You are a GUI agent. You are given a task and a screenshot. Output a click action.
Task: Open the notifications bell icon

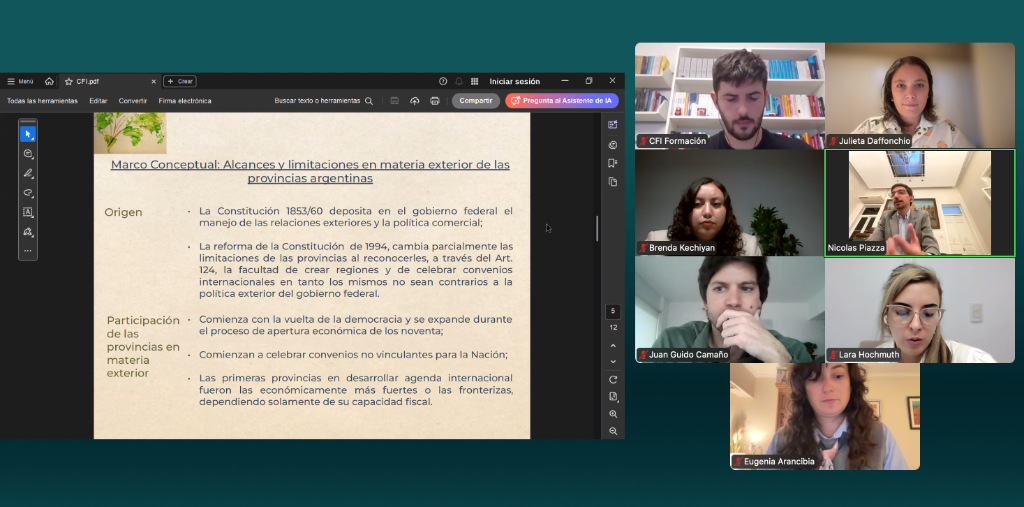click(458, 81)
